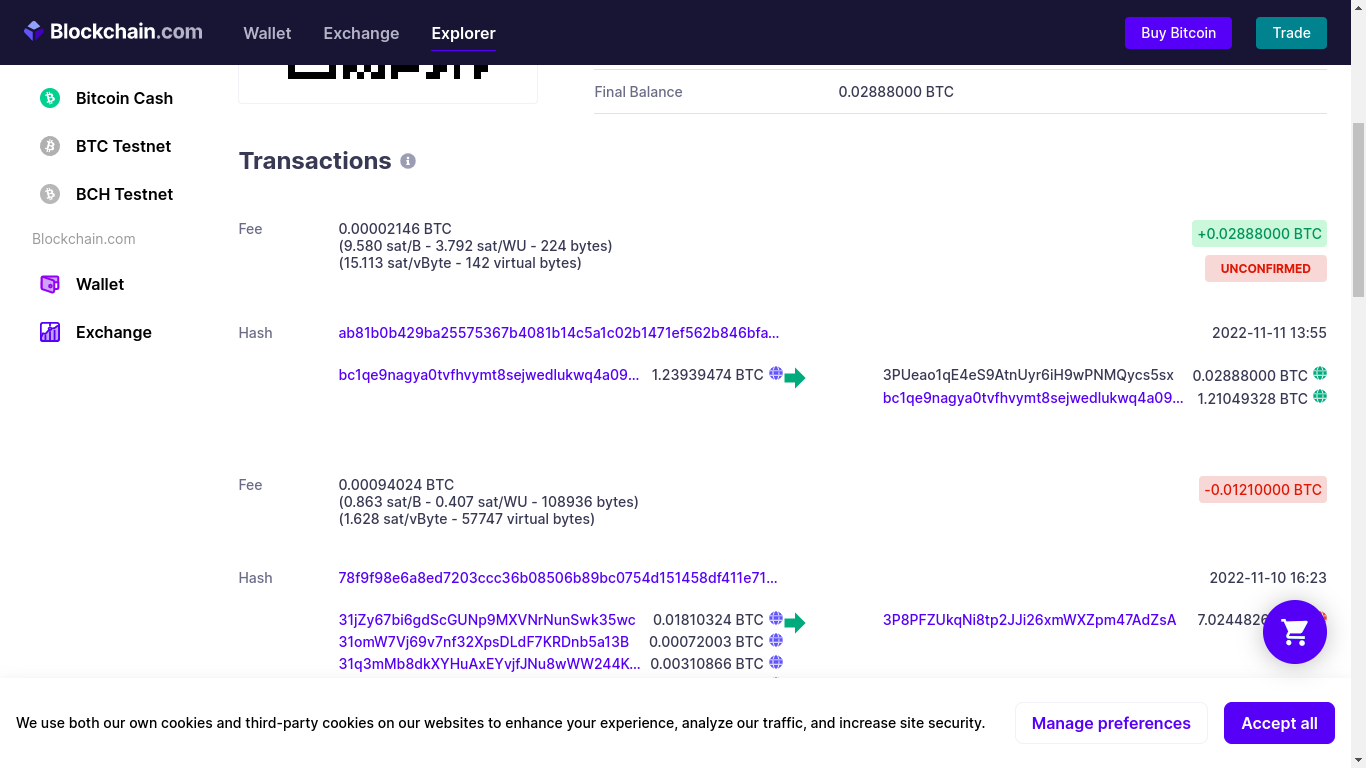Screen dimensions: 1366x768
Task: Click the Trade button in header
Action: (1290, 33)
